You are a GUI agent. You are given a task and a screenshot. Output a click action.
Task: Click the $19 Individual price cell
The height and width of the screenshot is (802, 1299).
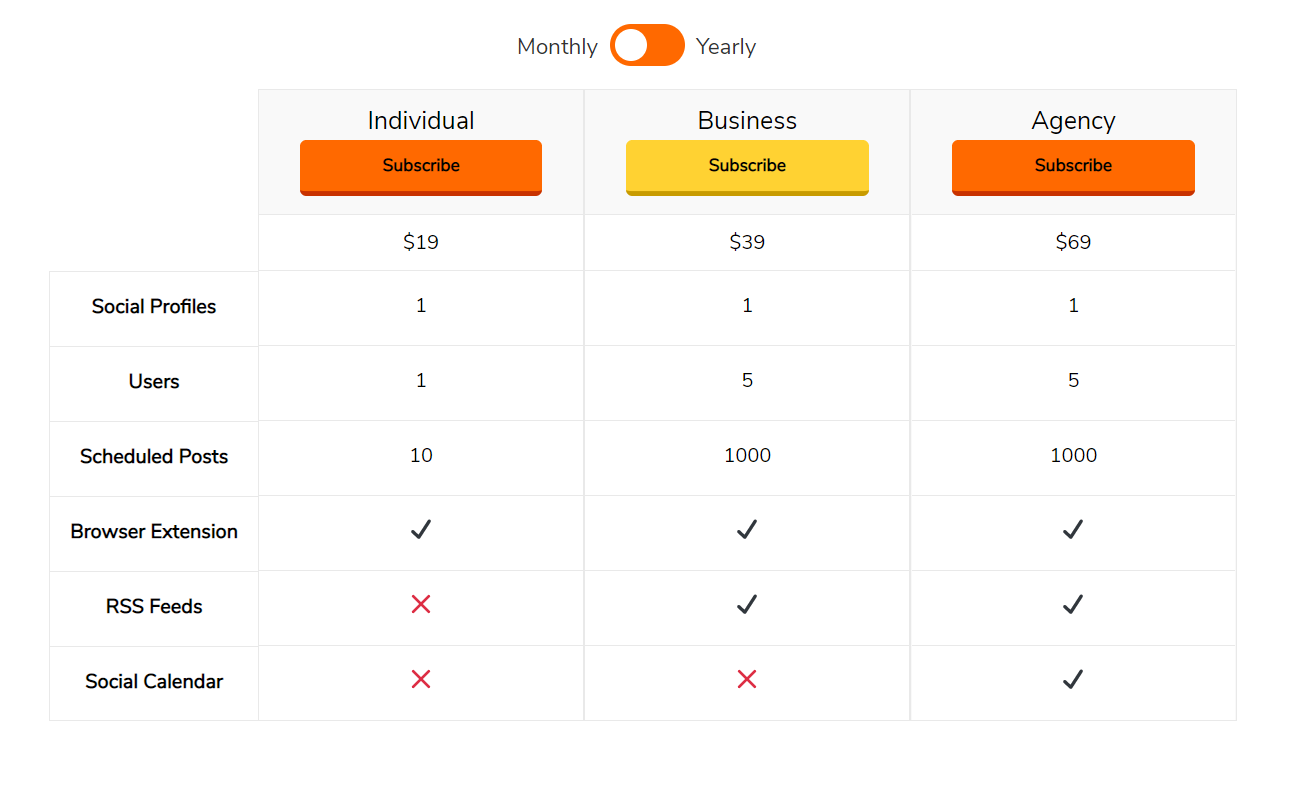(421, 242)
